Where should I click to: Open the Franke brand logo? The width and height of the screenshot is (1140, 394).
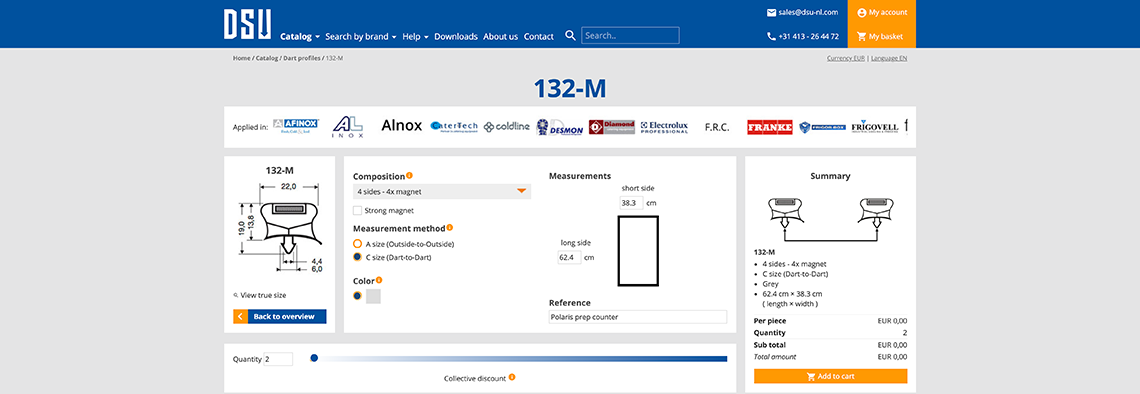(770, 127)
